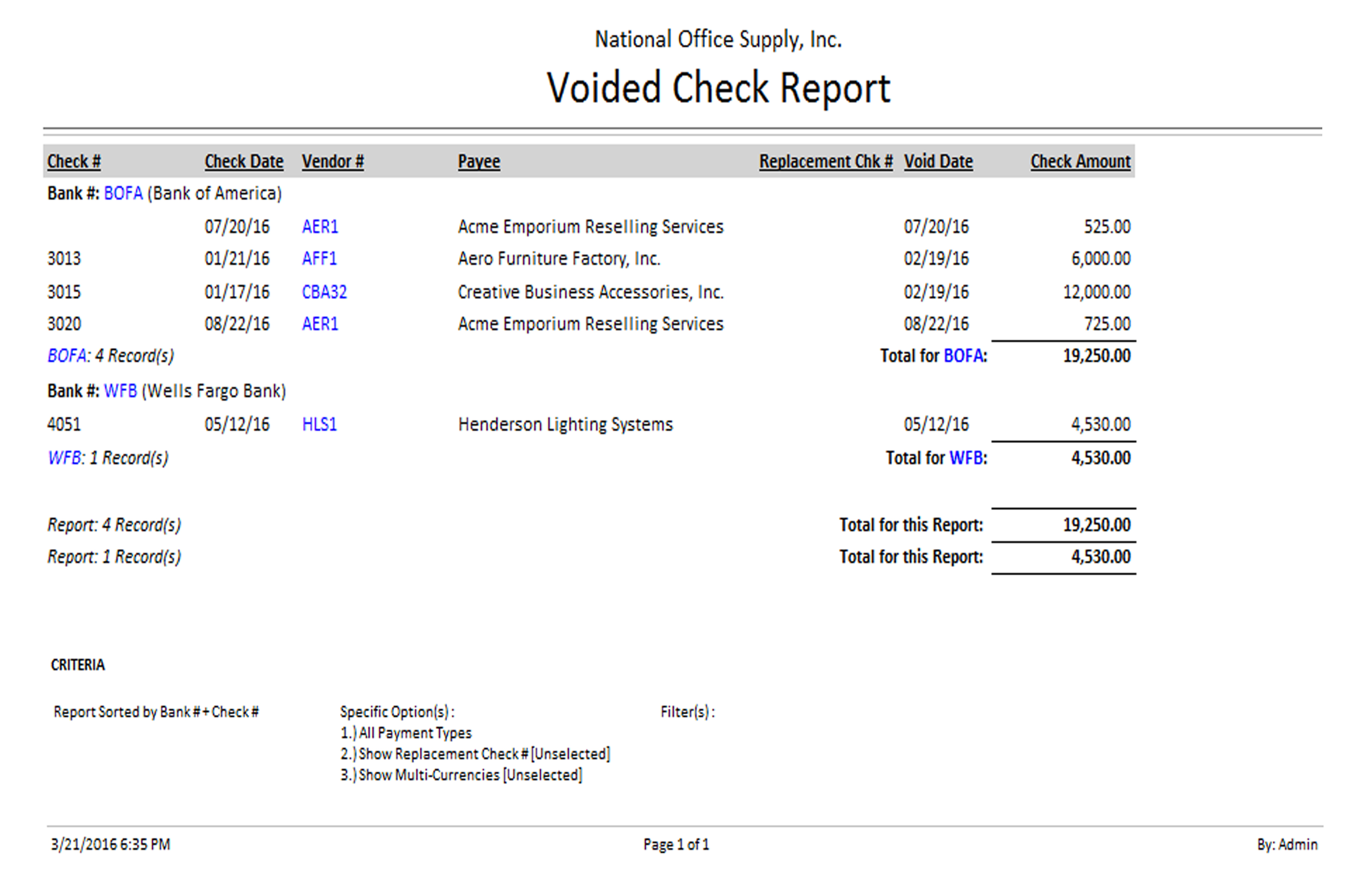1372x878 pixels.
Task: Click the Vendor # column header
Action: (332, 161)
